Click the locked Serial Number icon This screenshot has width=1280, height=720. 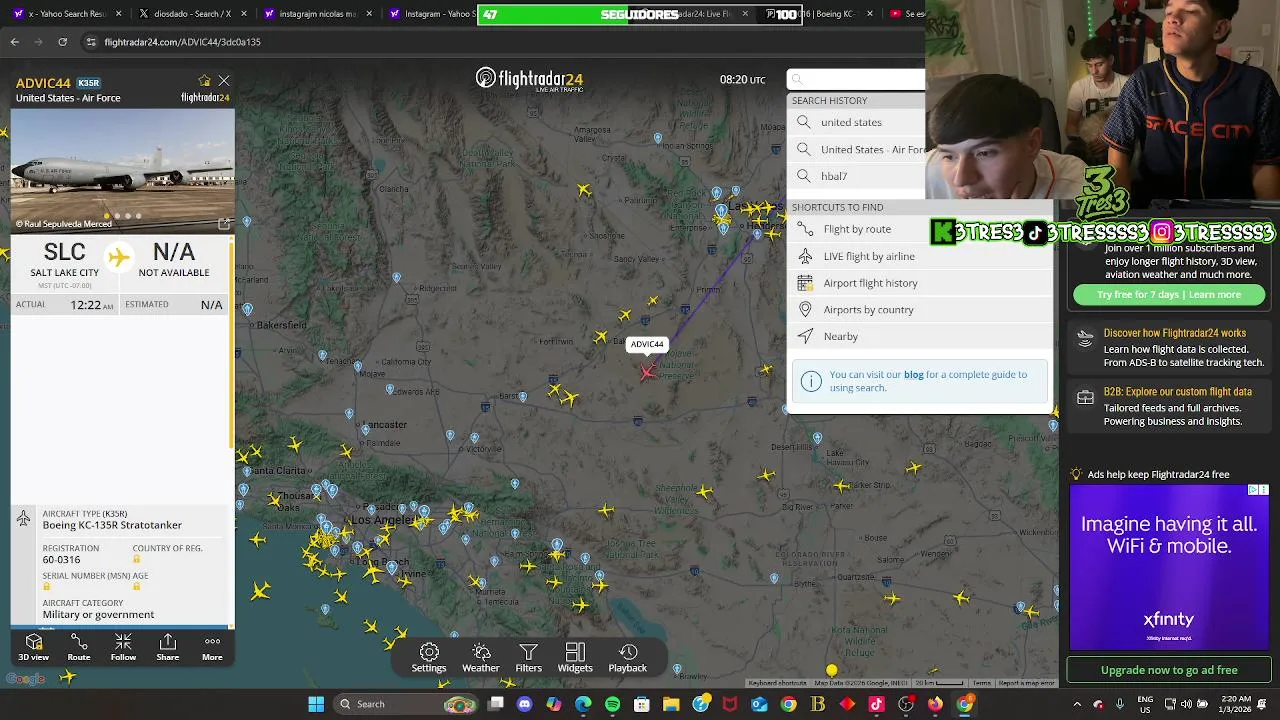coord(47,586)
